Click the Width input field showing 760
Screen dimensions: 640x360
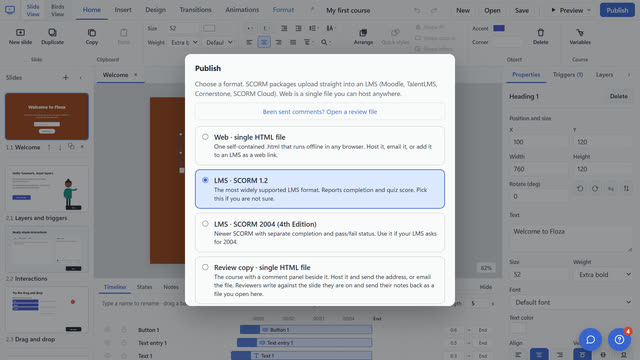(x=538, y=169)
